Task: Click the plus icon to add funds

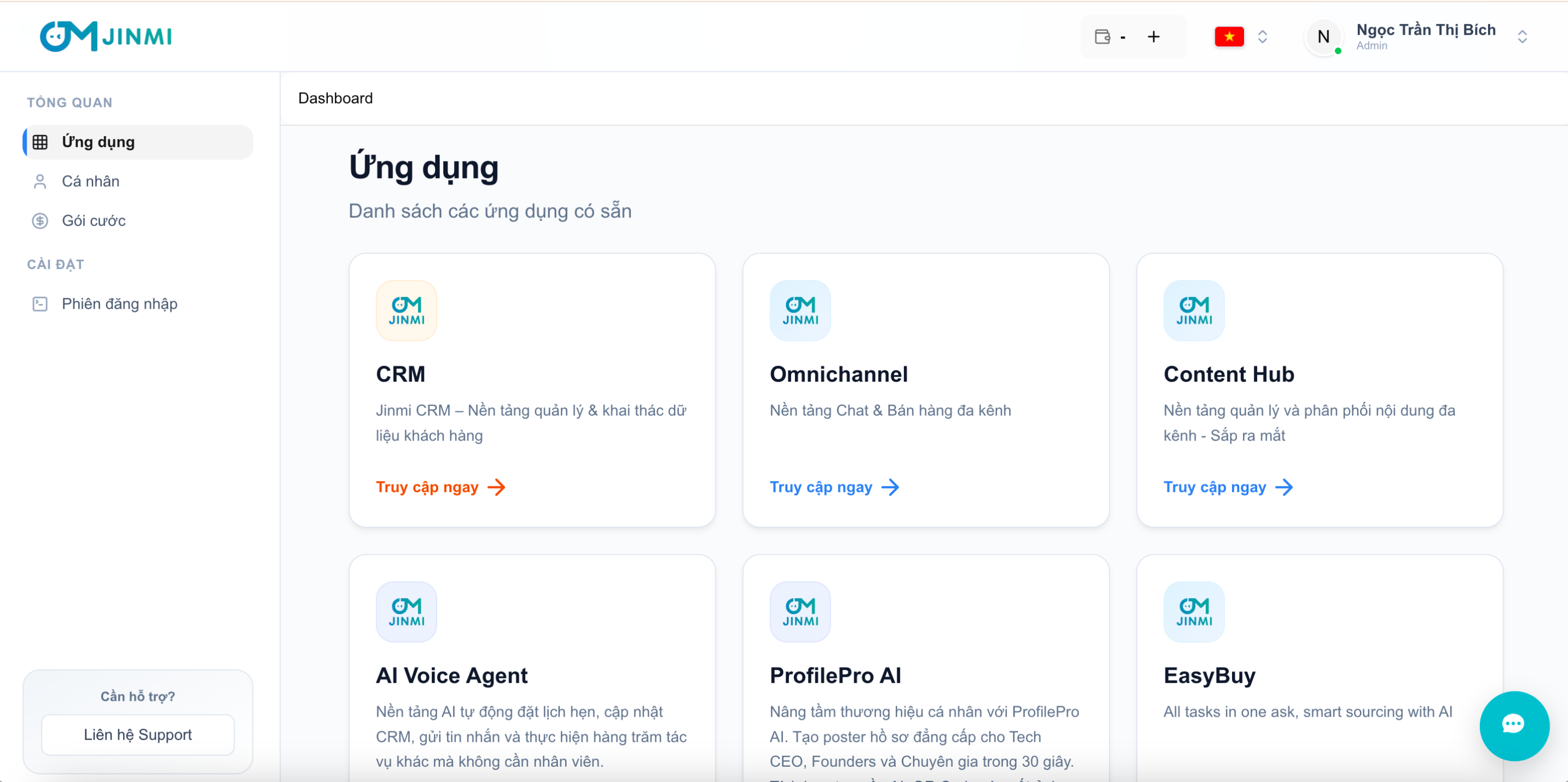Action: pyautogui.click(x=1154, y=36)
